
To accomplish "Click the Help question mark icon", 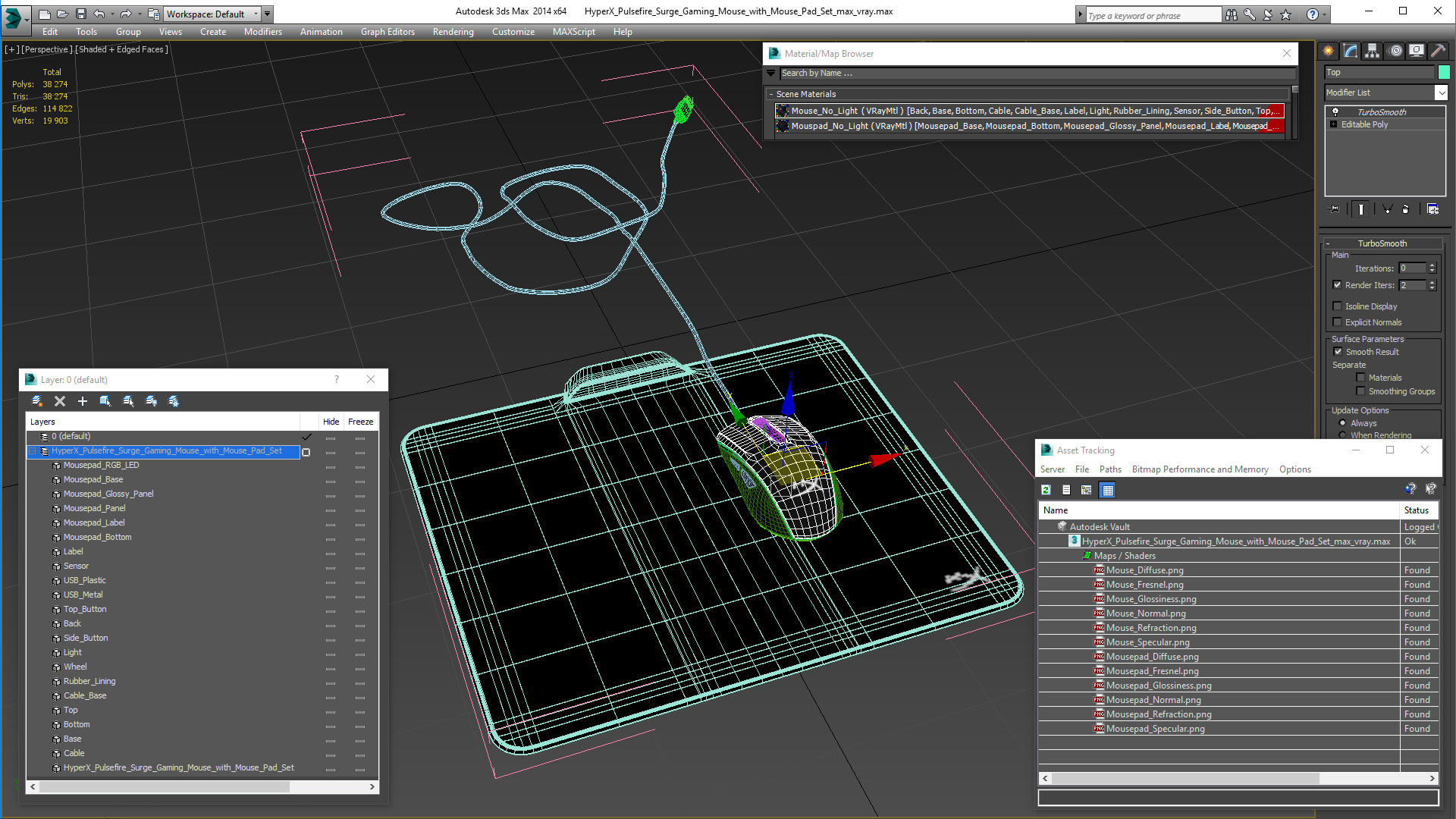I will 1312,14.
